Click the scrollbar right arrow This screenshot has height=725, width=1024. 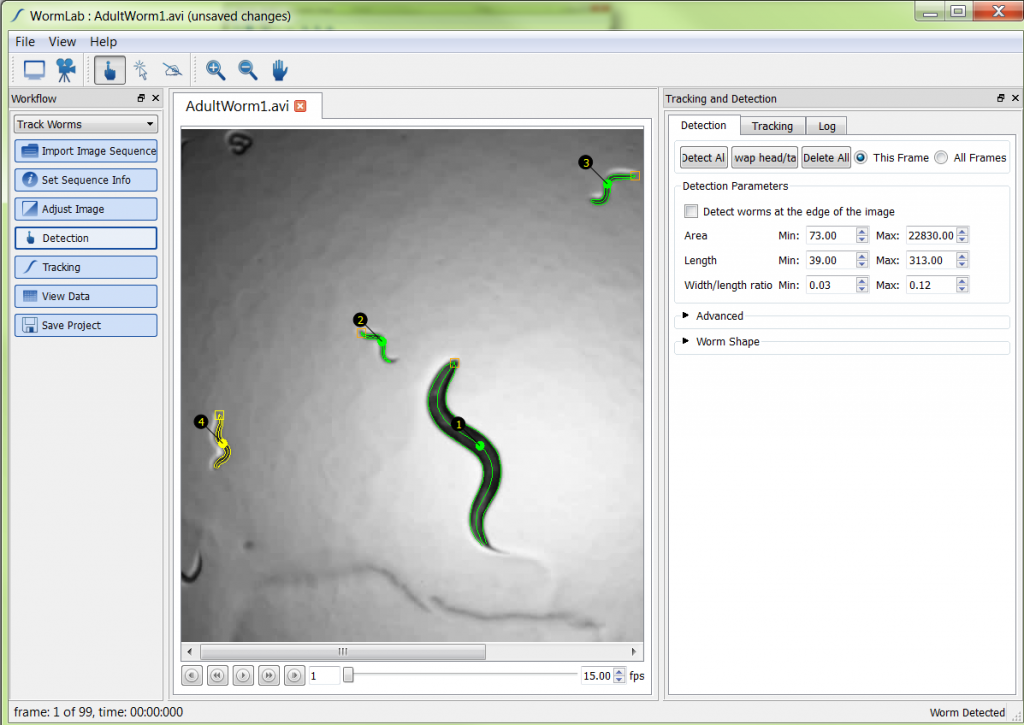coord(633,651)
